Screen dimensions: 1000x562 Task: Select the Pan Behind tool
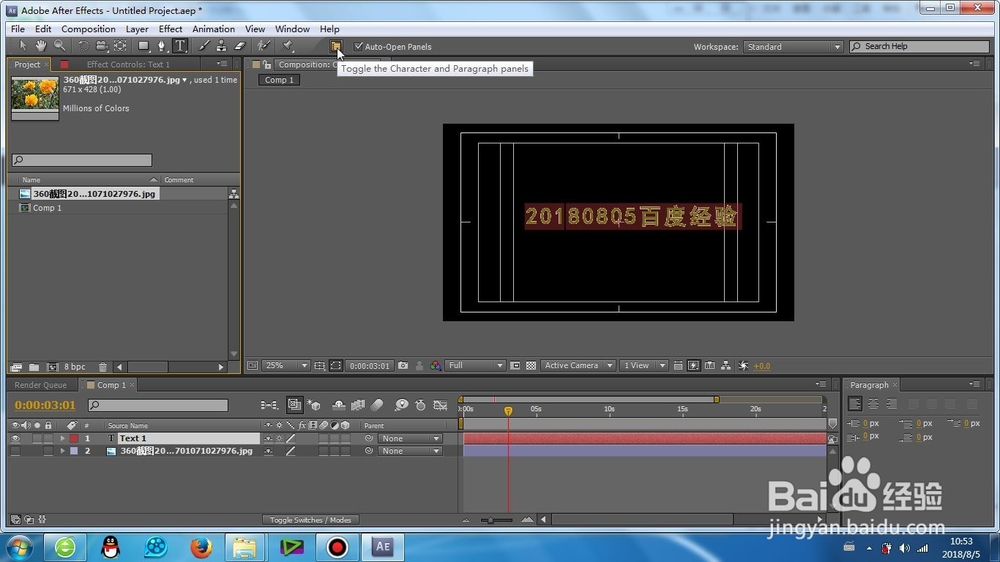pyautogui.click(x=120, y=46)
